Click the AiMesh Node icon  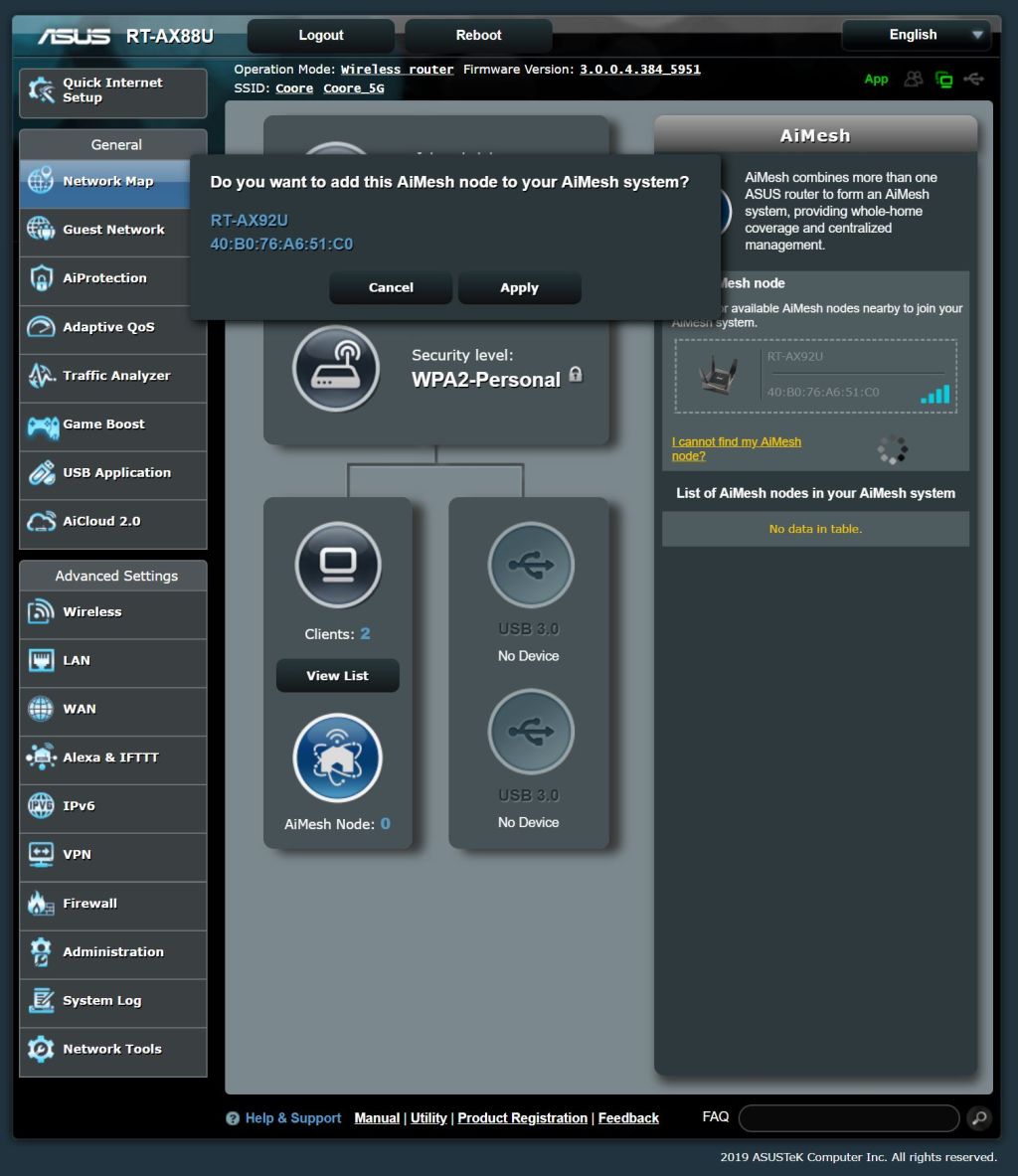point(338,758)
